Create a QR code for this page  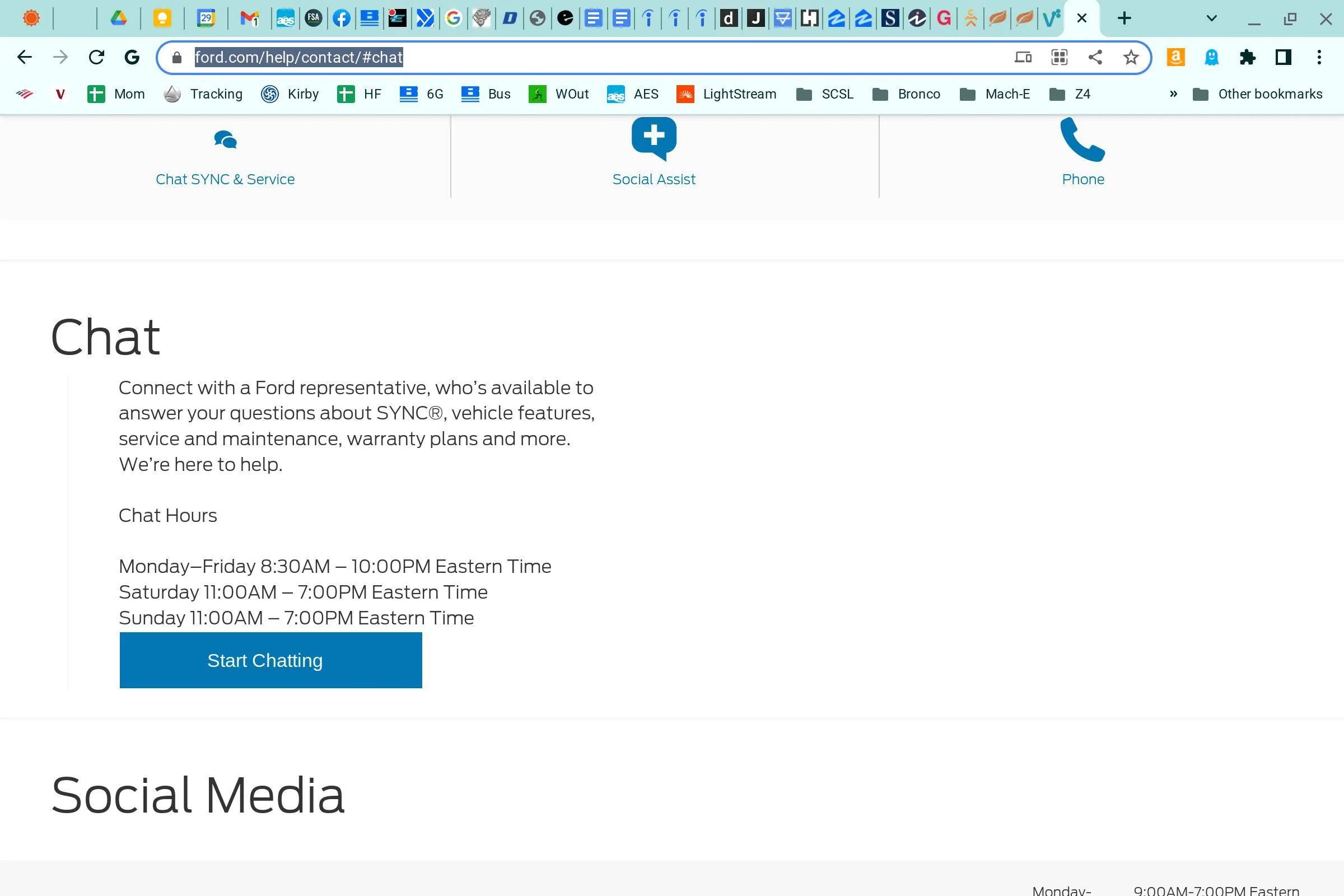(1059, 57)
